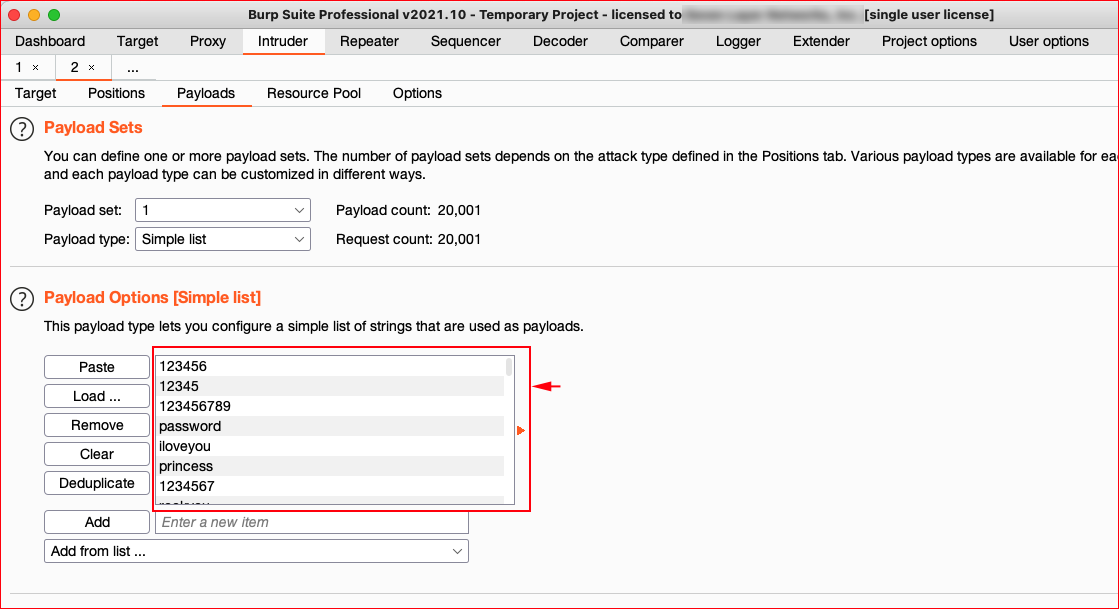The image size is (1119, 609).
Task: Click the orange arrow beside payload list
Action: pyautogui.click(x=521, y=431)
